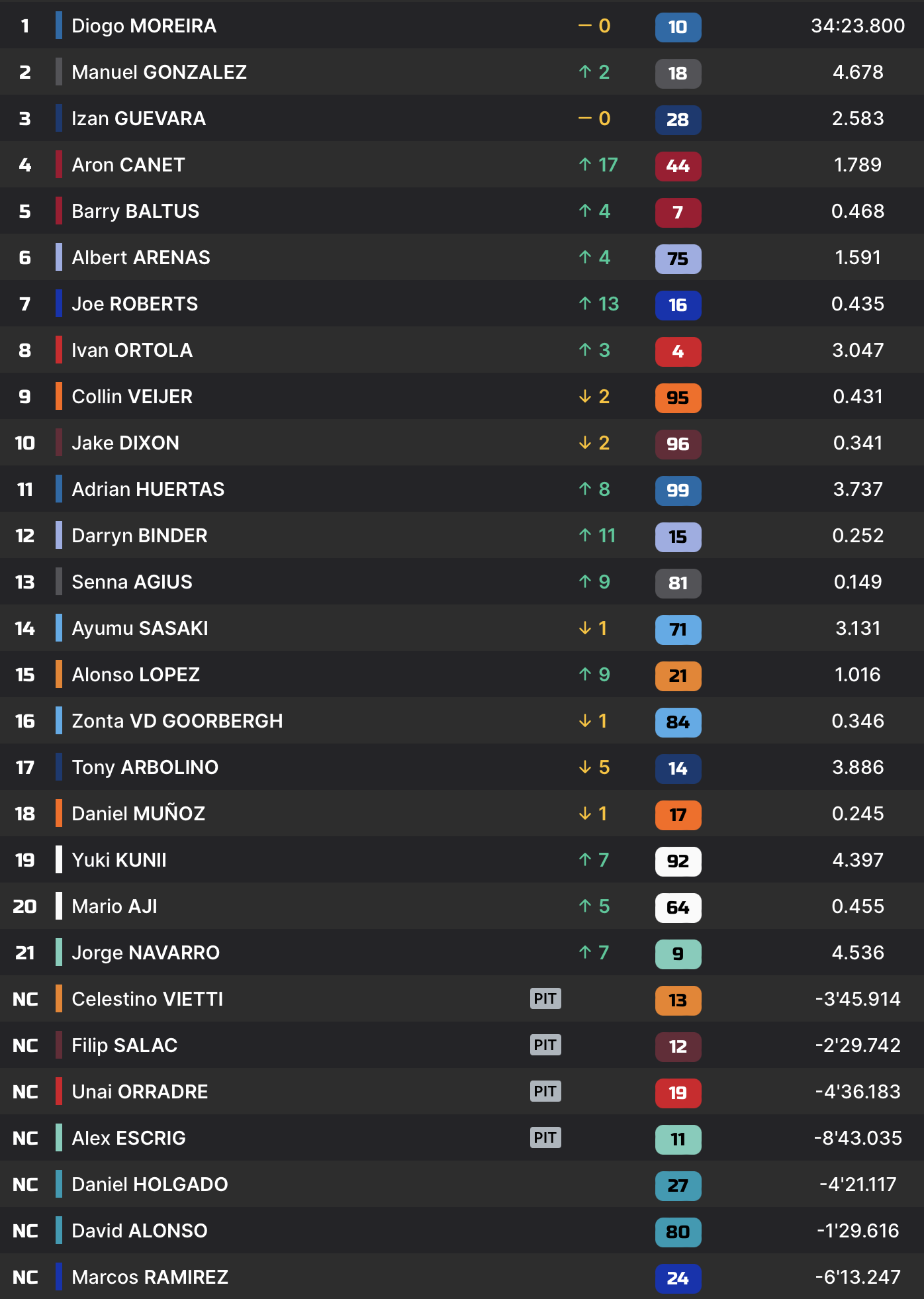The height and width of the screenshot is (1299, 924).
Task: Click the team color bar beside Collin Veijer
Action: tap(59, 397)
